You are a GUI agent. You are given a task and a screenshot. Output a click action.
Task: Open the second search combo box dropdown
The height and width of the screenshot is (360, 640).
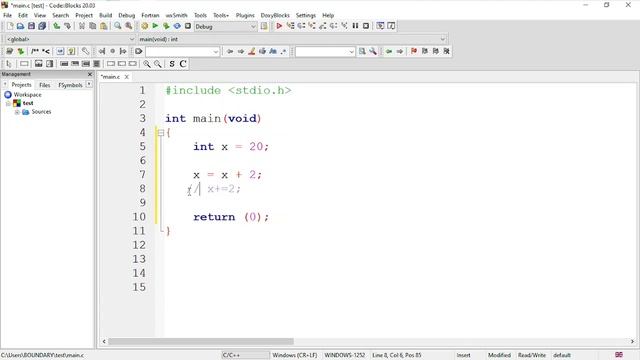pyautogui.click(x=351, y=52)
